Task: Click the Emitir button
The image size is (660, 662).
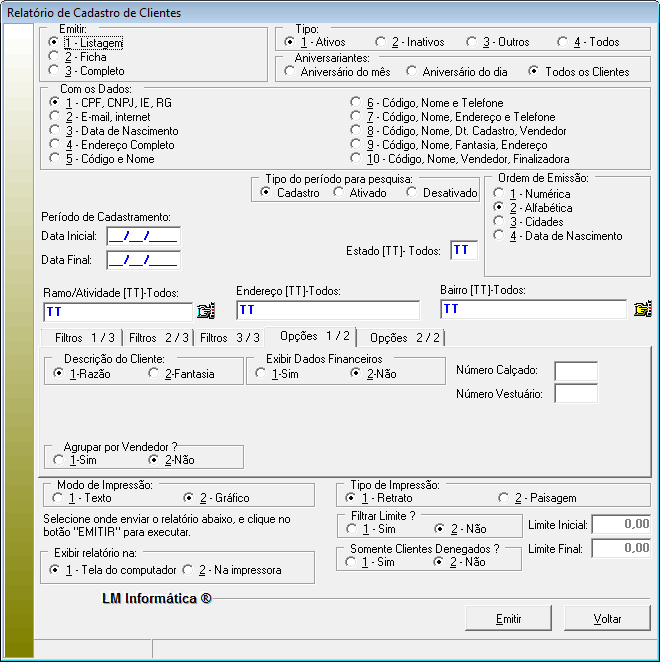Action: pos(508,619)
